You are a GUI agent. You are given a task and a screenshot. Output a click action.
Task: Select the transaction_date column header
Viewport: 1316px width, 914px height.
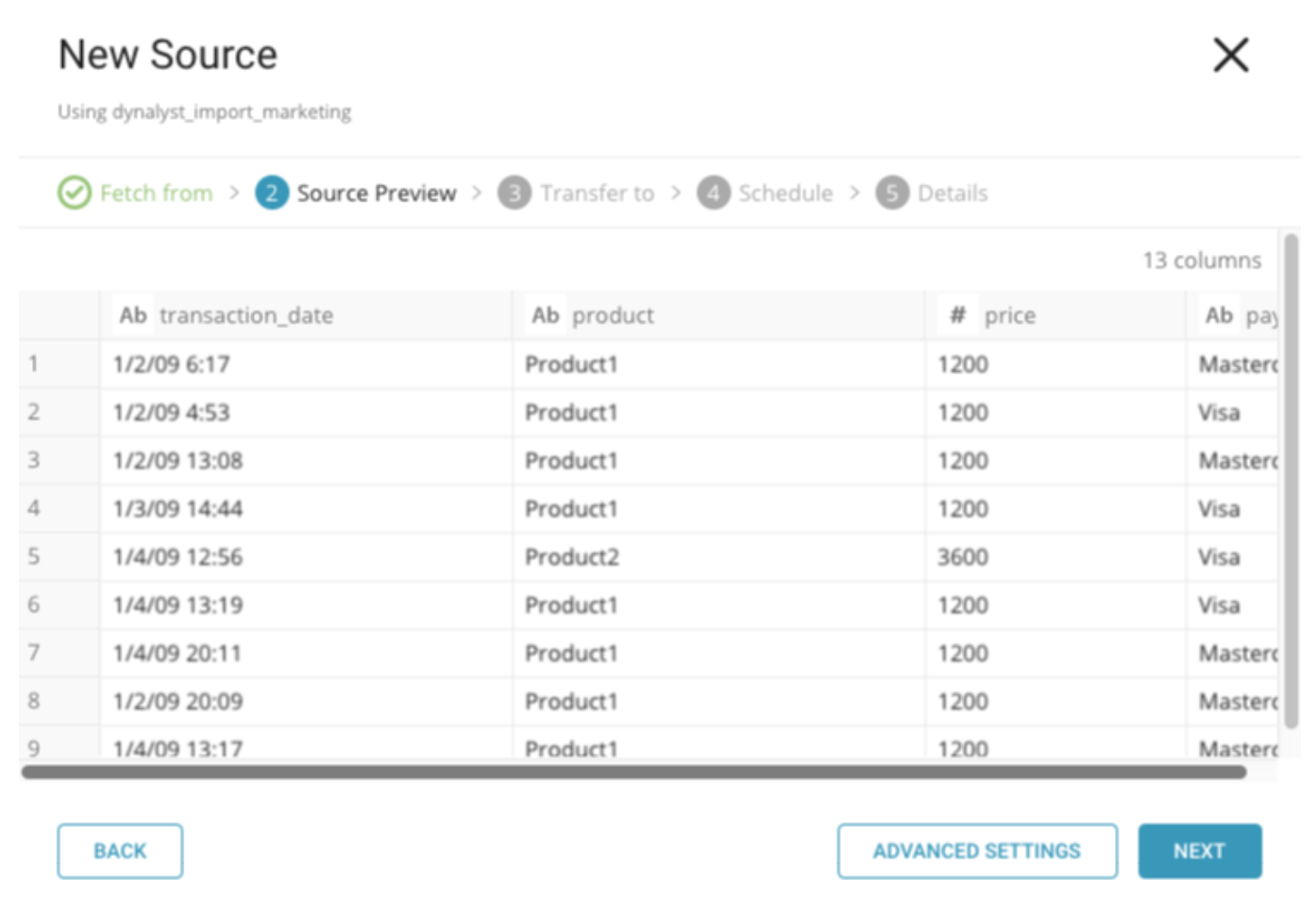[246, 315]
